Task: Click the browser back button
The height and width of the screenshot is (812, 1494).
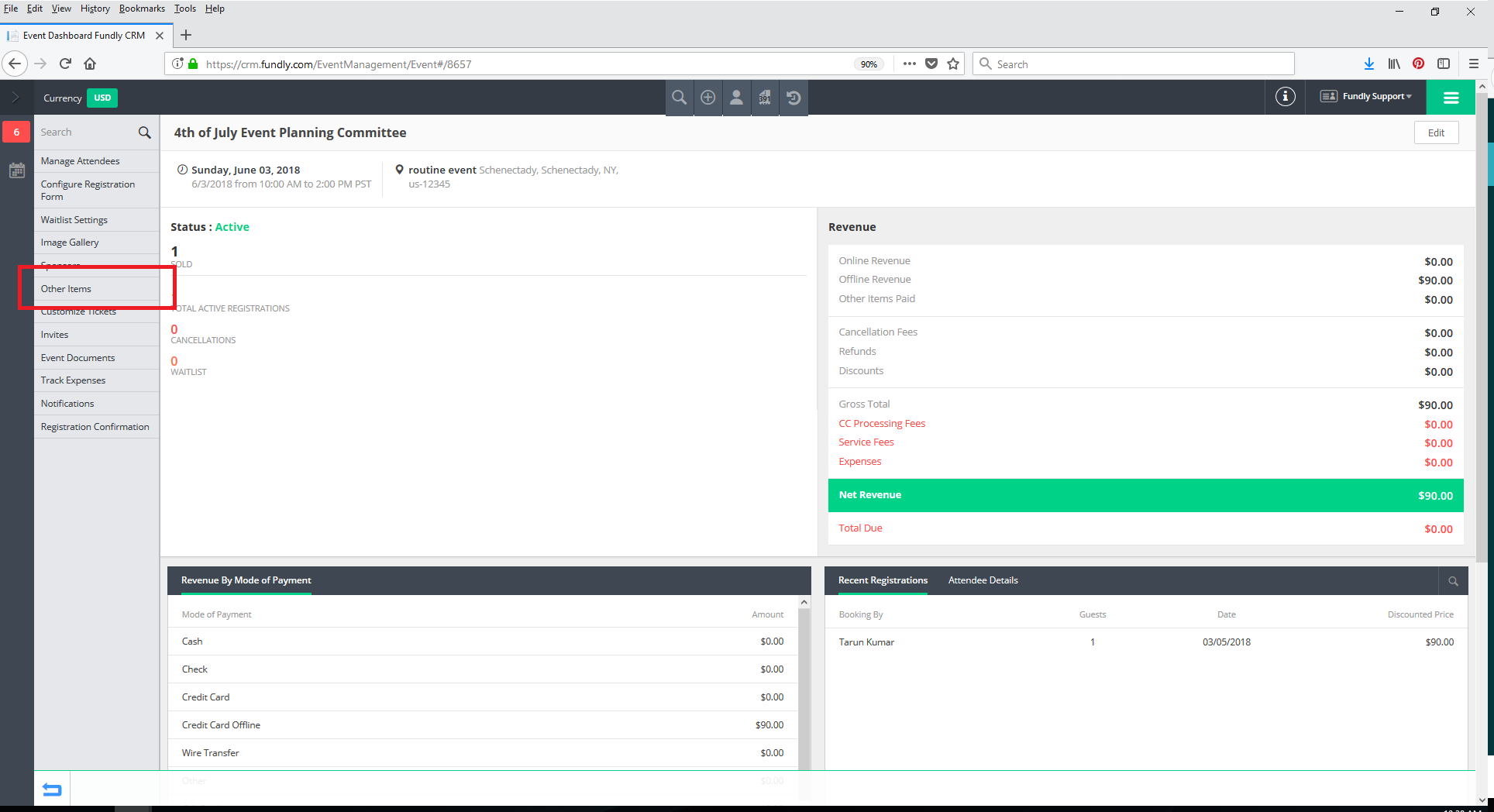Action: pos(15,64)
